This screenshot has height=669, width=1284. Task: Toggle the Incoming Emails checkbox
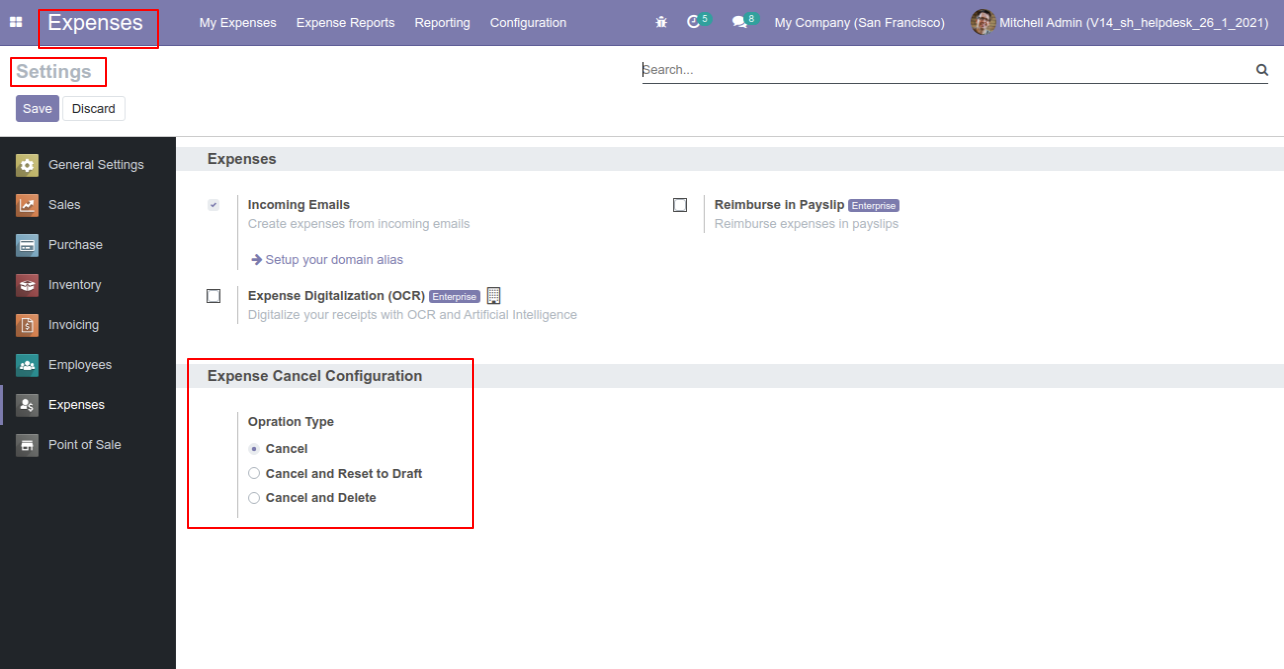pos(213,205)
